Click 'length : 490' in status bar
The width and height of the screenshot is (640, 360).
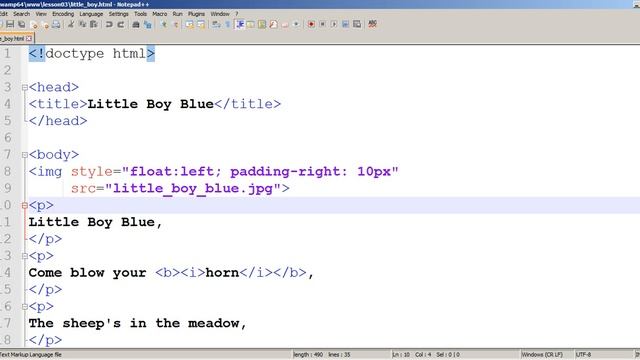[308, 355]
